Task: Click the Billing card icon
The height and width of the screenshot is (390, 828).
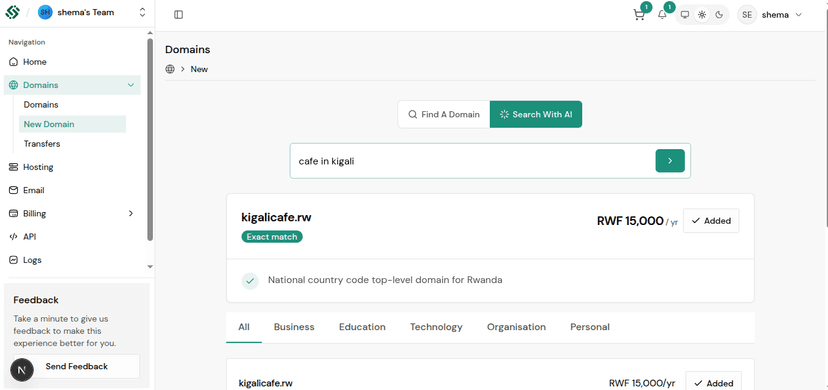Action: pos(13,213)
